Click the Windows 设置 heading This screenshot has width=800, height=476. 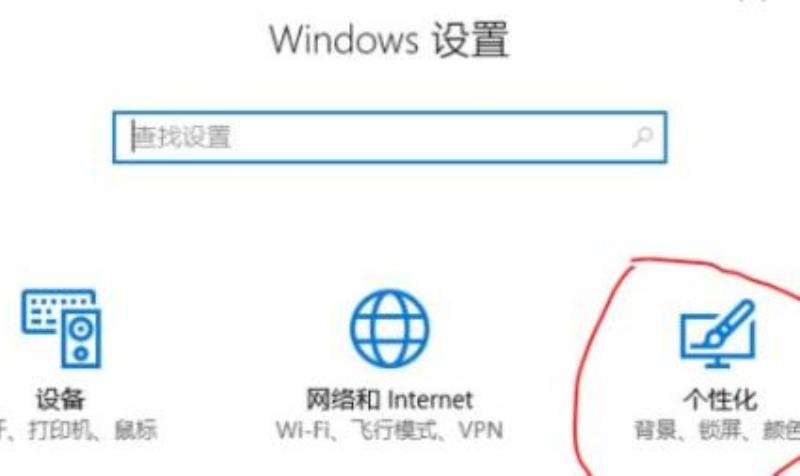point(389,39)
